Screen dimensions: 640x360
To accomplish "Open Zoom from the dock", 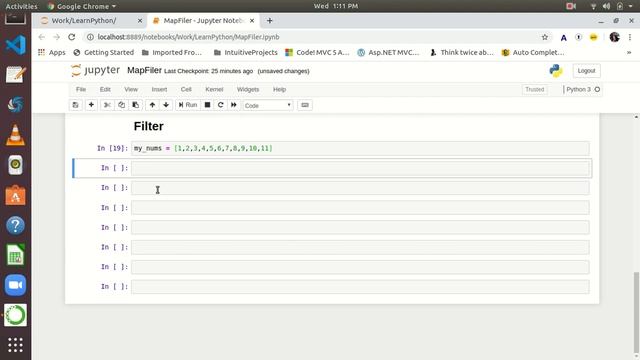I will (16, 285).
